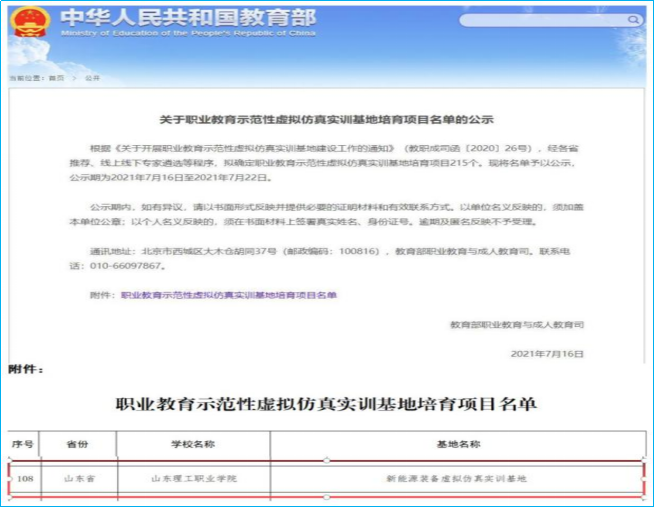This screenshot has height=508, width=655.
Task: Click the 附件: bold label above the list title
Action: tap(26, 370)
